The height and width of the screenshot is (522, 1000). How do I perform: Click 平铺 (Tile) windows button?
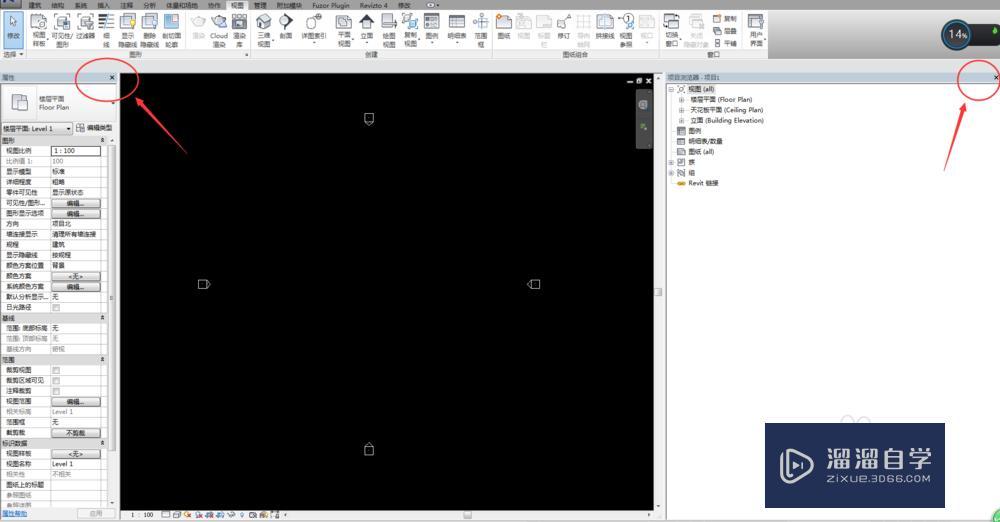pyautogui.click(x=724, y=43)
